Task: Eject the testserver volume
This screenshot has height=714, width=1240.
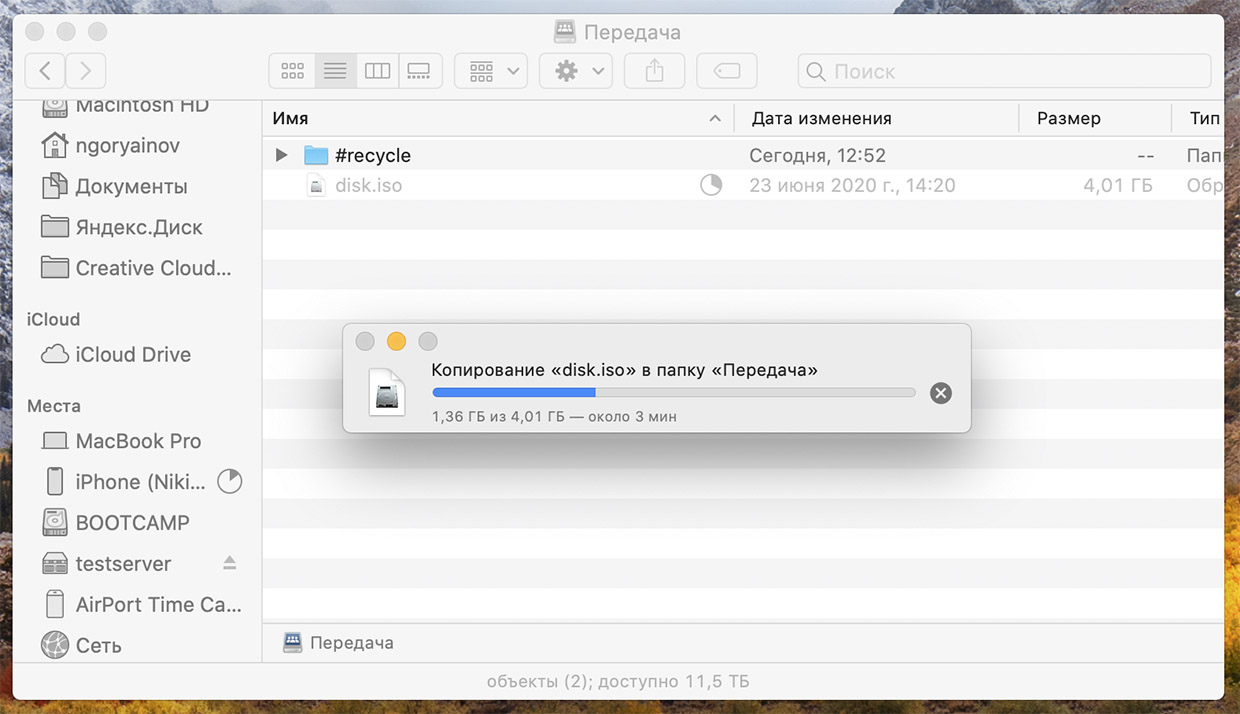Action: tap(230, 563)
